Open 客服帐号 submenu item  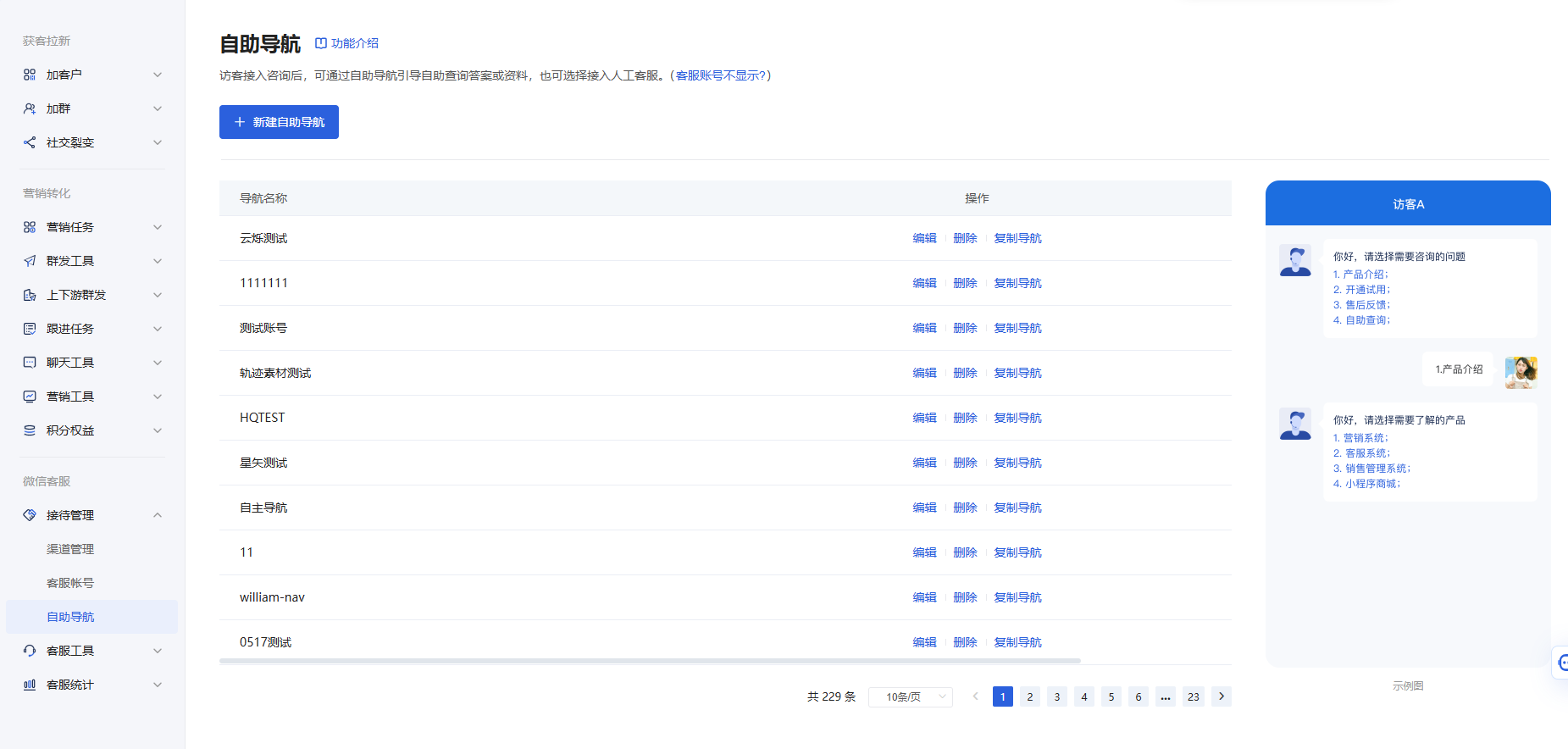pyautogui.click(x=70, y=583)
